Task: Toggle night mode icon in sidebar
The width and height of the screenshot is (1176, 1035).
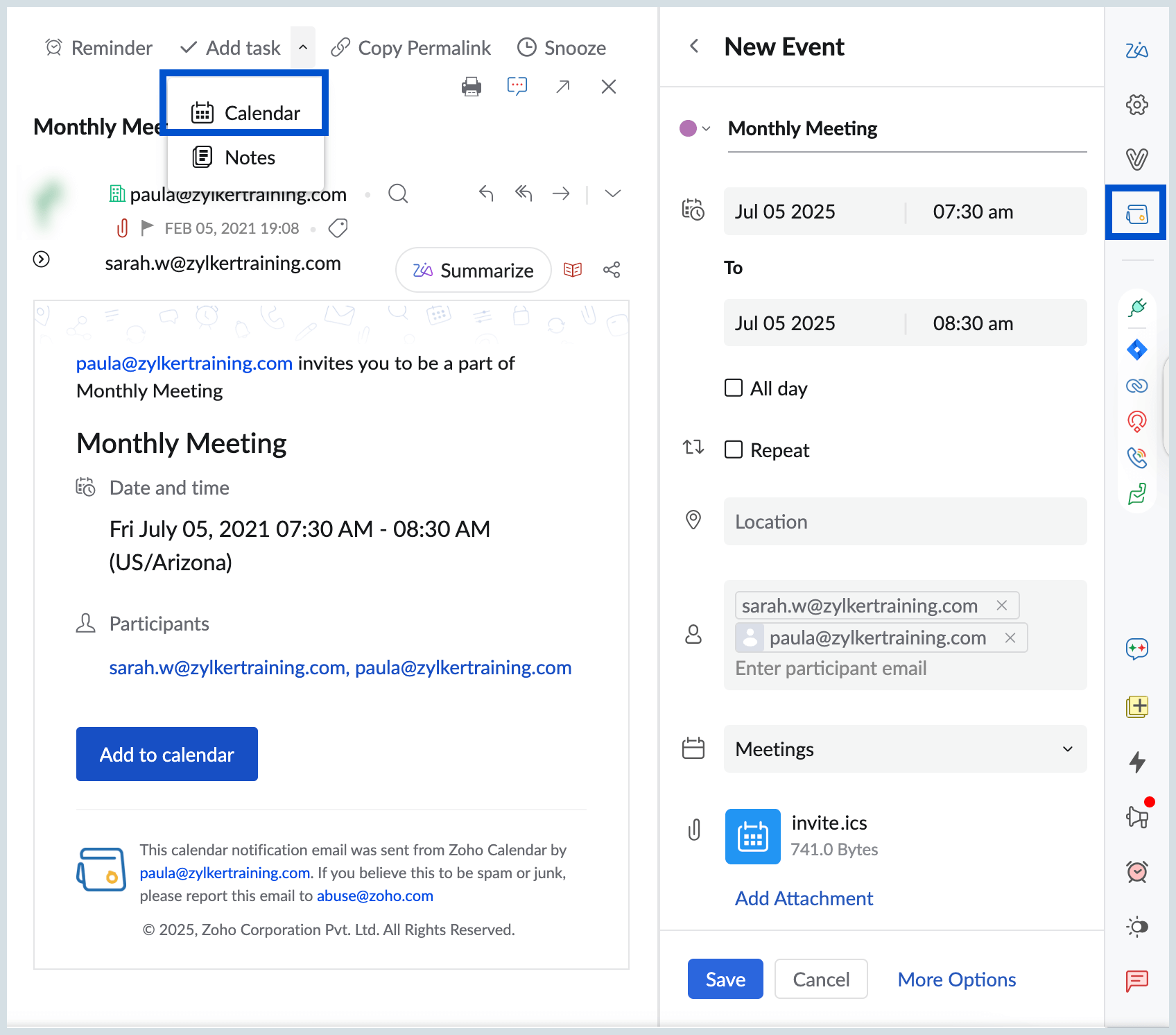Action: (x=1136, y=927)
